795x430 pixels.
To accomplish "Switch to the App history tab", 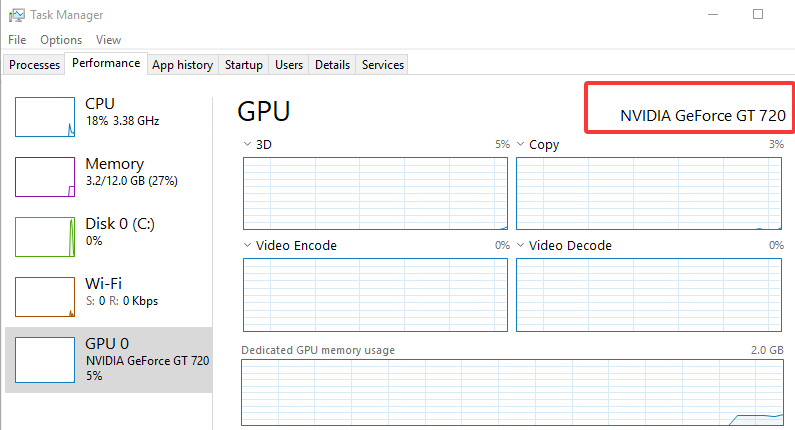I will 183,65.
